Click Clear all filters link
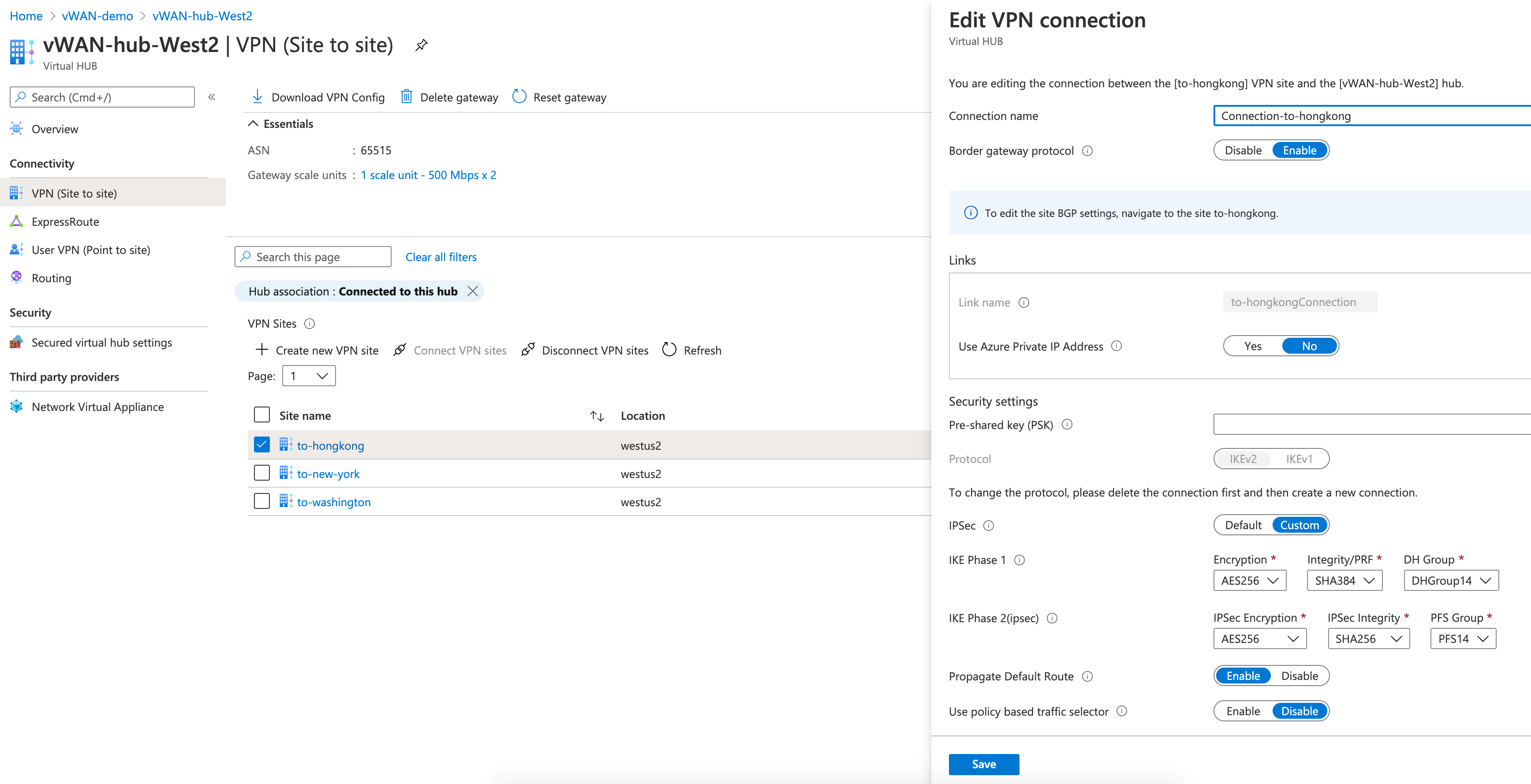 click(x=441, y=257)
